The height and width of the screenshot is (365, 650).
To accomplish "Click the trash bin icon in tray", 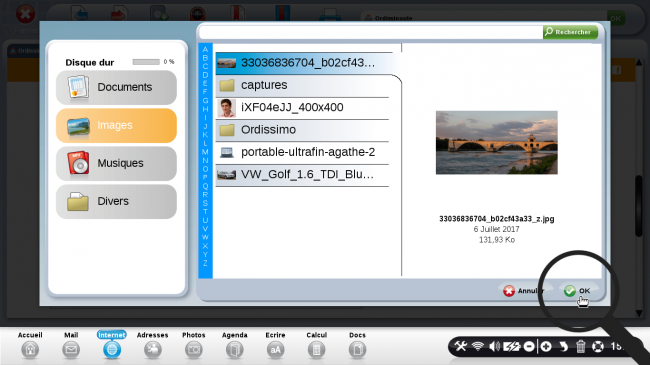I will (581, 346).
